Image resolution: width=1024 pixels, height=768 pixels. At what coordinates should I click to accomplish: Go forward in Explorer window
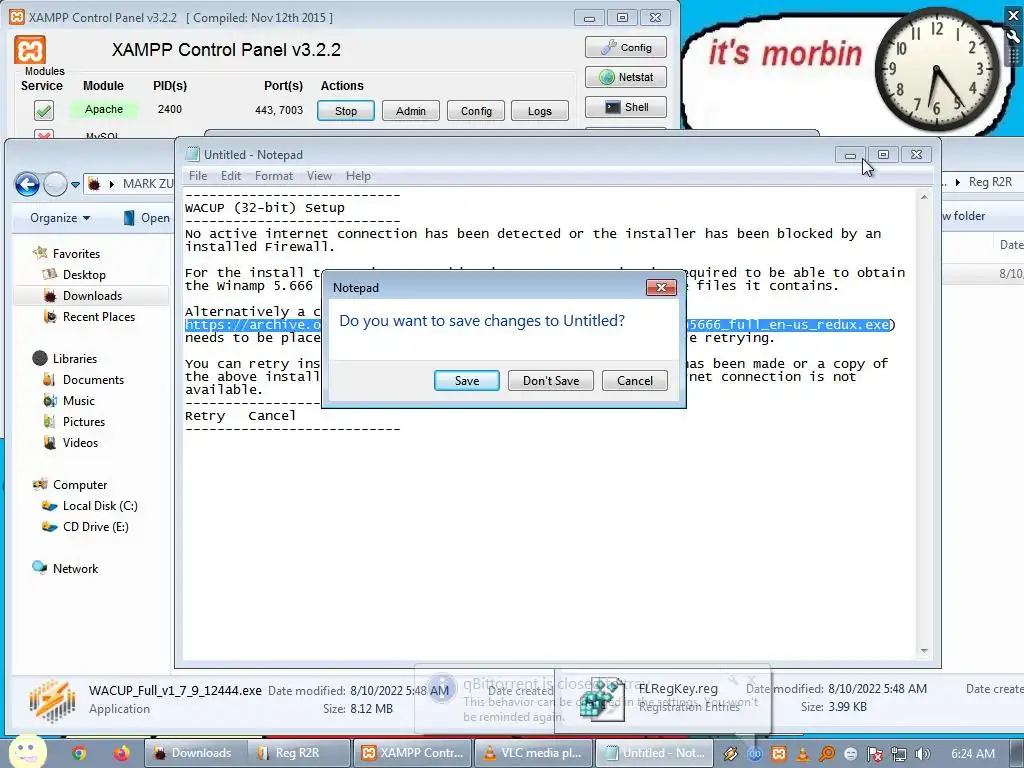56,185
